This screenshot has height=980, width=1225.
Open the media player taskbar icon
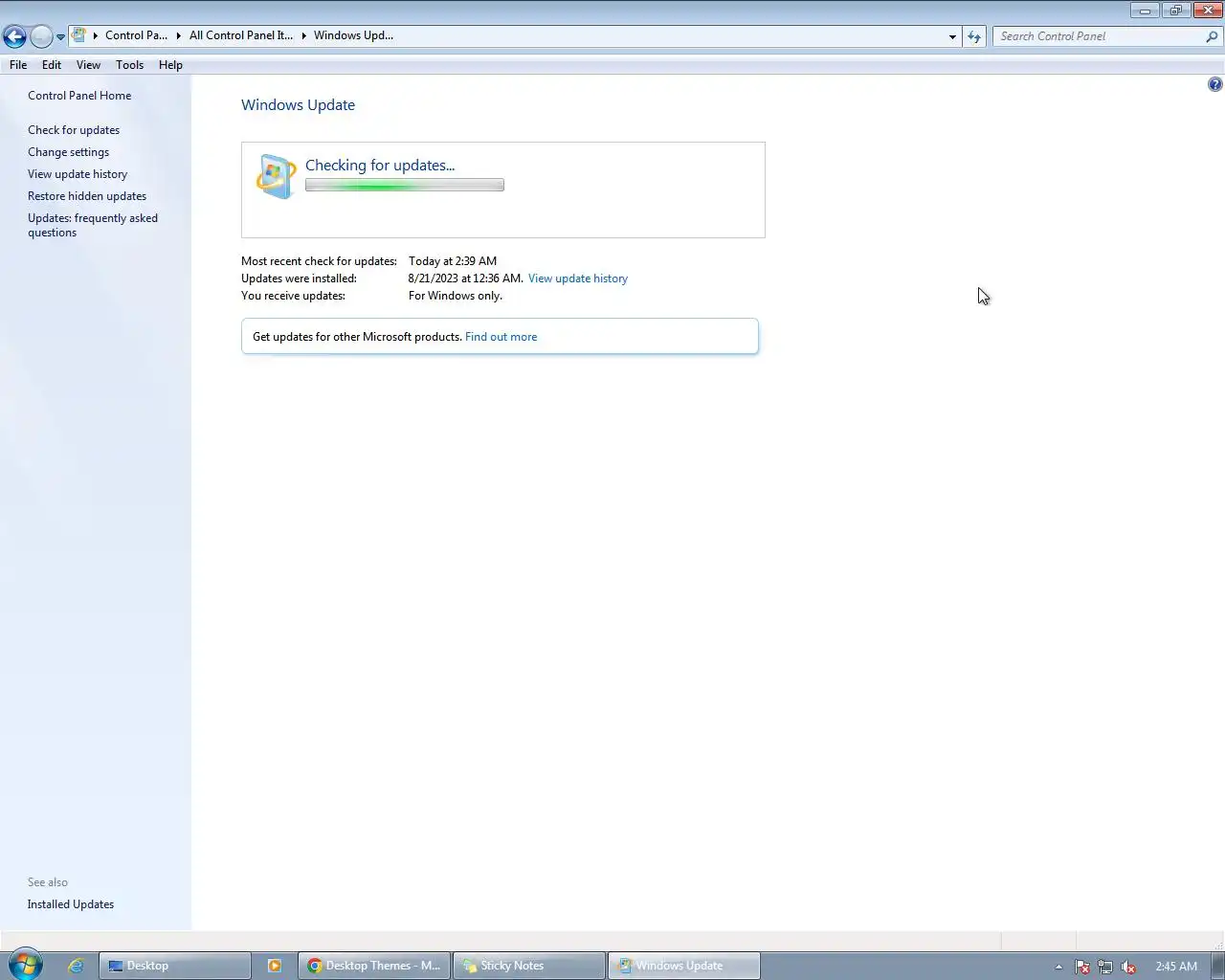(x=275, y=966)
